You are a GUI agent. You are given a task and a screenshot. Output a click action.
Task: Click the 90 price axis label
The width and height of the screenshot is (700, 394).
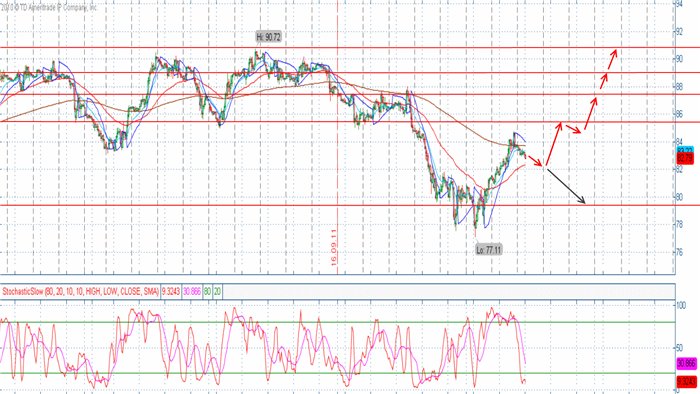[679, 58]
